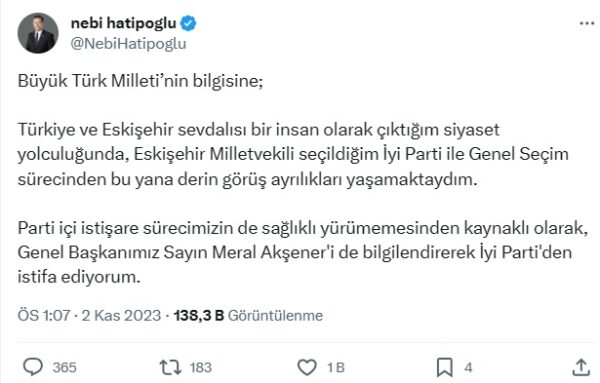Click the 365 replies count
The height and width of the screenshot is (383, 600).
point(65,367)
